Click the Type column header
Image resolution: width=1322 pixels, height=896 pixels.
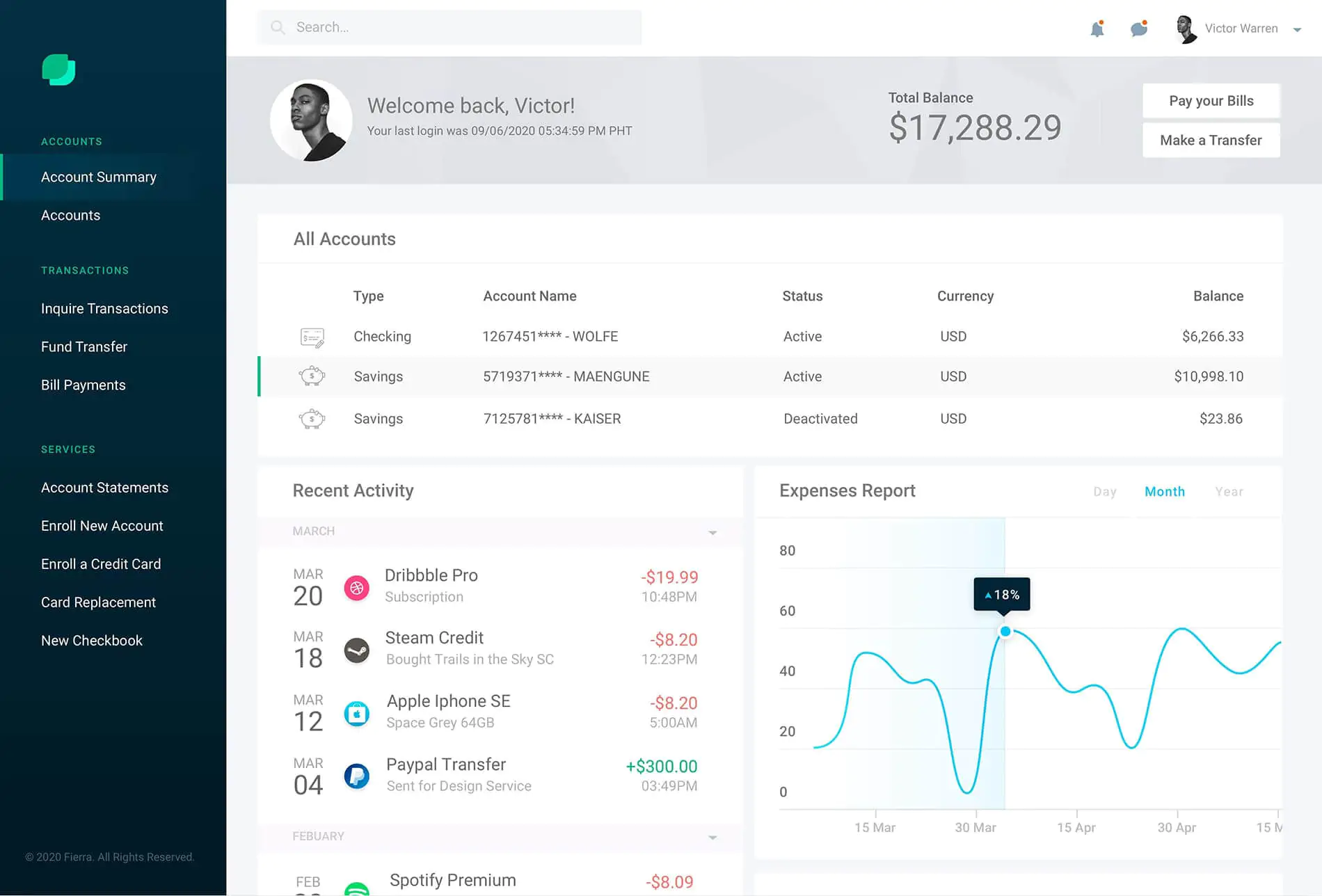[x=368, y=296]
